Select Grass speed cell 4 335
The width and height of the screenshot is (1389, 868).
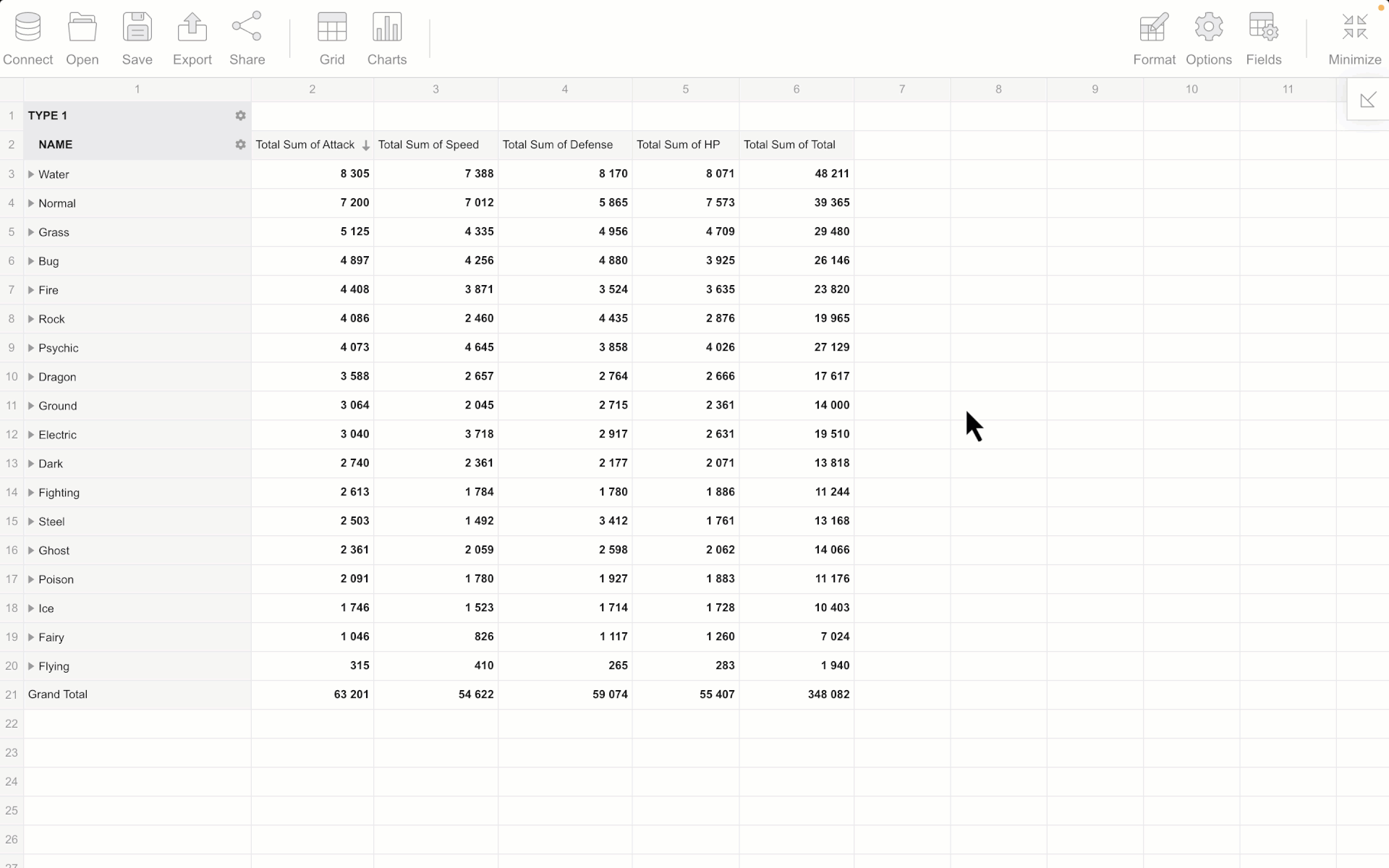tap(436, 231)
